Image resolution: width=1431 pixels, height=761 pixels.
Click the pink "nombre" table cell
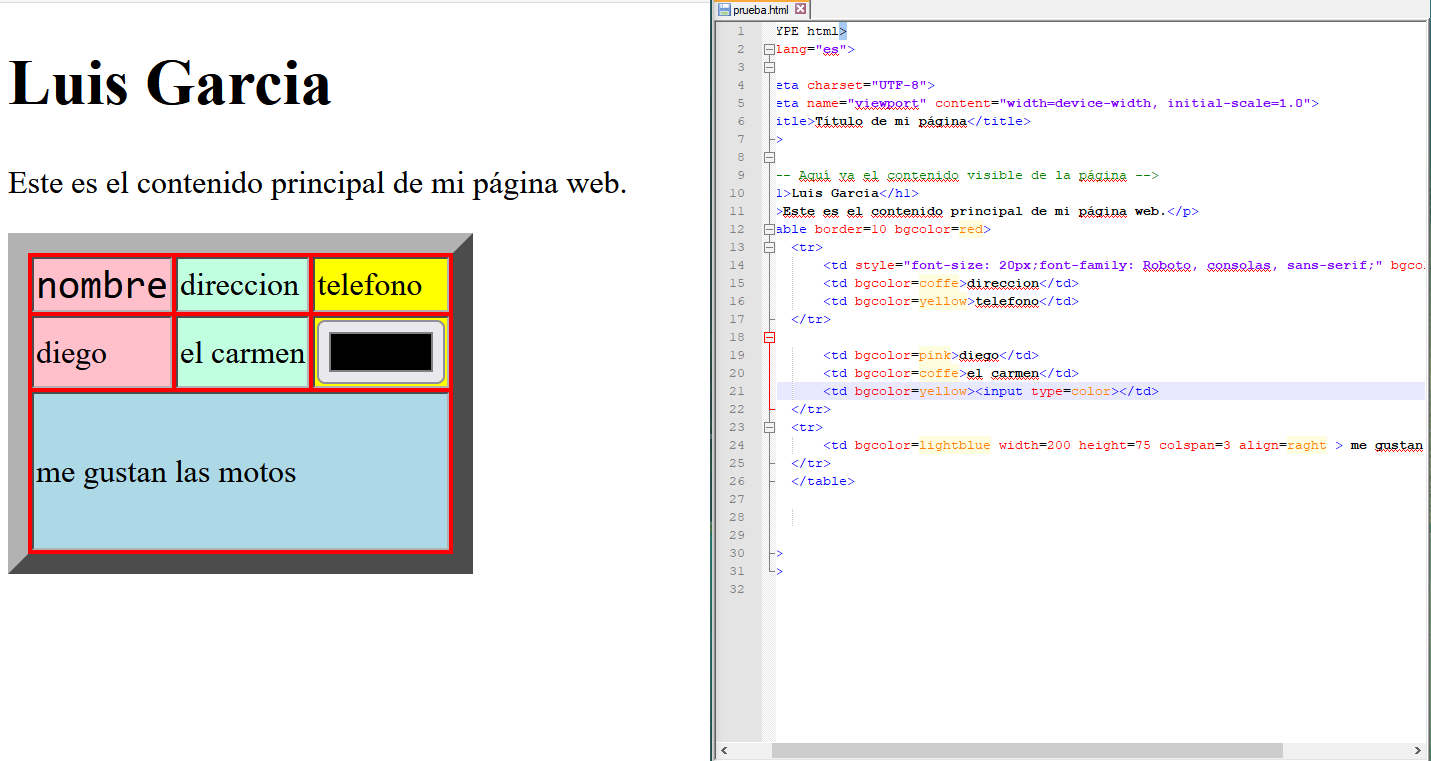click(102, 285)
